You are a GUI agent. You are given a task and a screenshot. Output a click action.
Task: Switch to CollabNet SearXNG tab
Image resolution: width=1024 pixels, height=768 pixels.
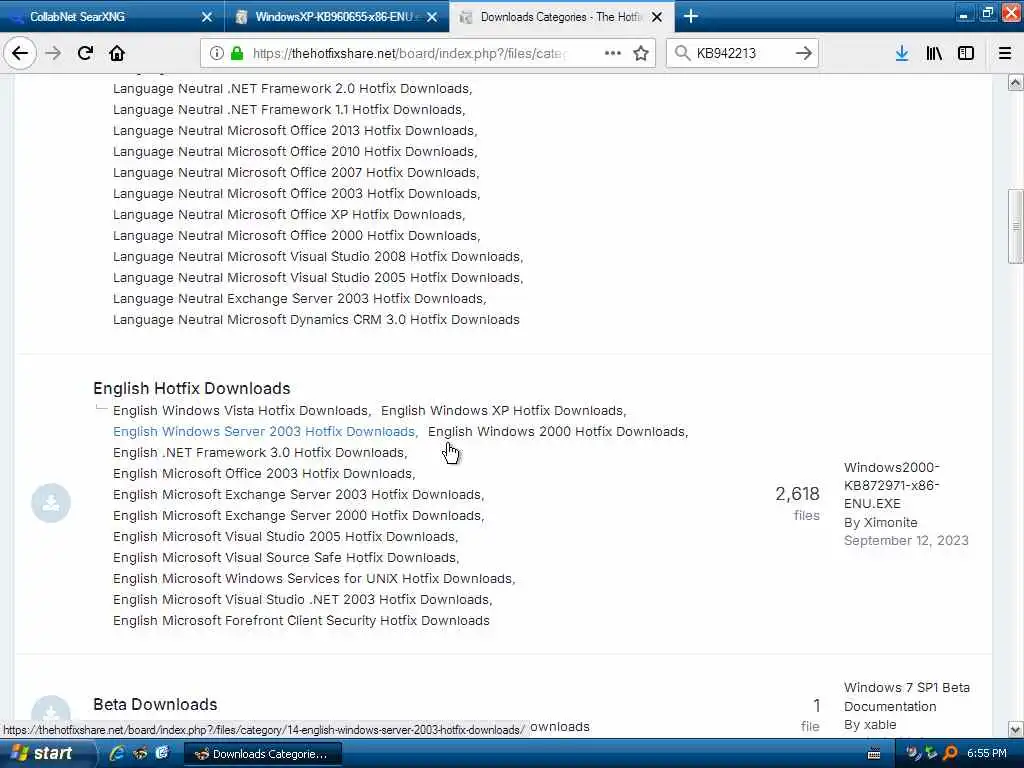pos(112,16)
